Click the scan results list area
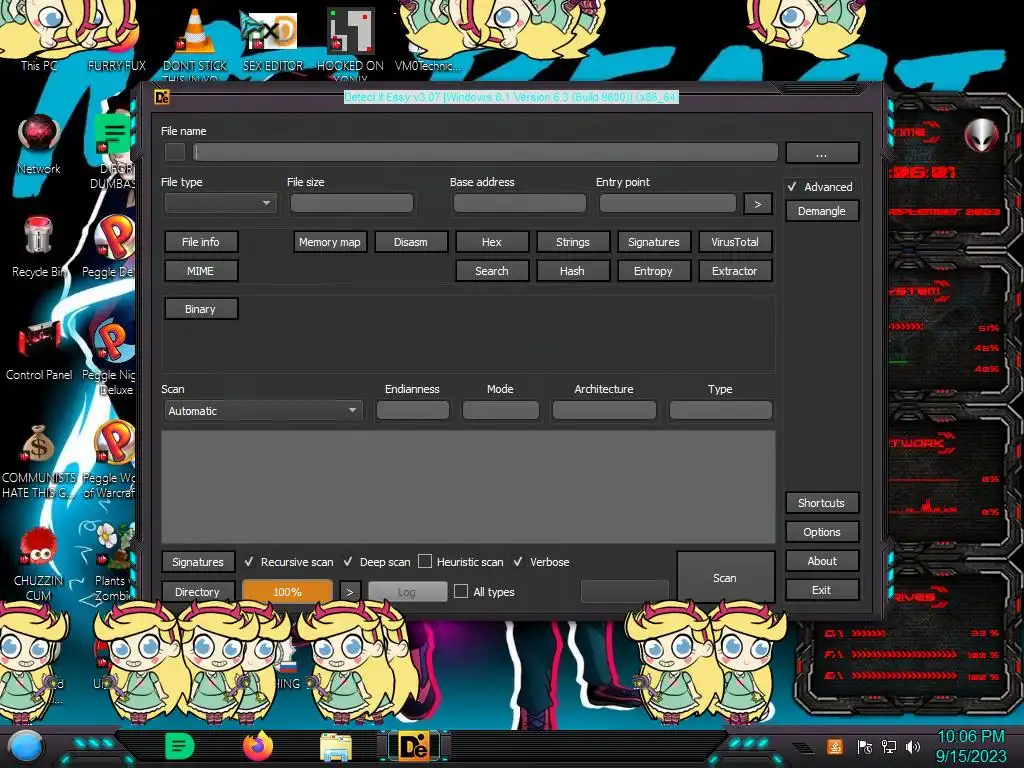Screen dimensions: 1024x768 pos(468,487)
